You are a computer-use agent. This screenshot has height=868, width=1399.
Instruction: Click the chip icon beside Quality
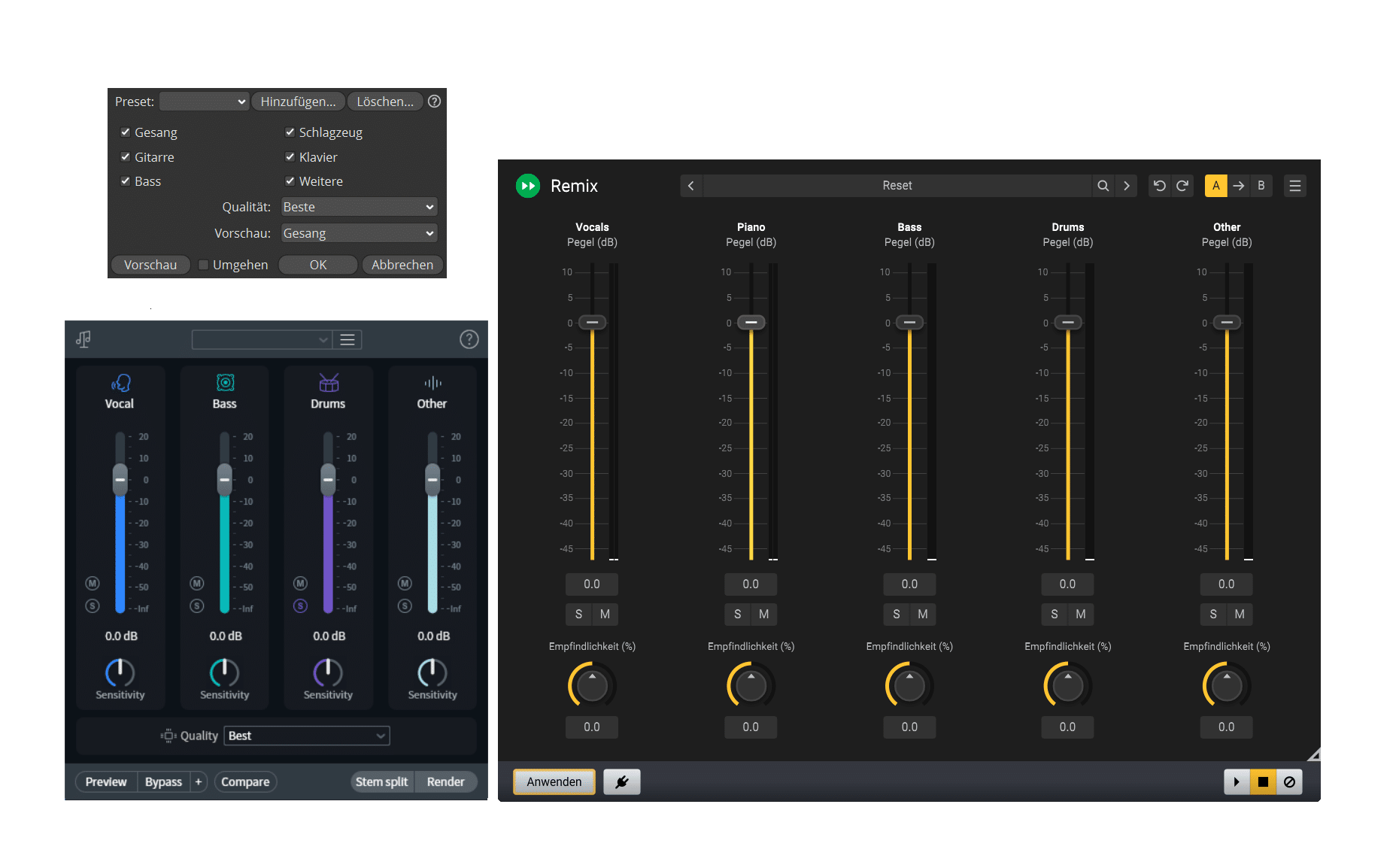[x=168, y=736]
